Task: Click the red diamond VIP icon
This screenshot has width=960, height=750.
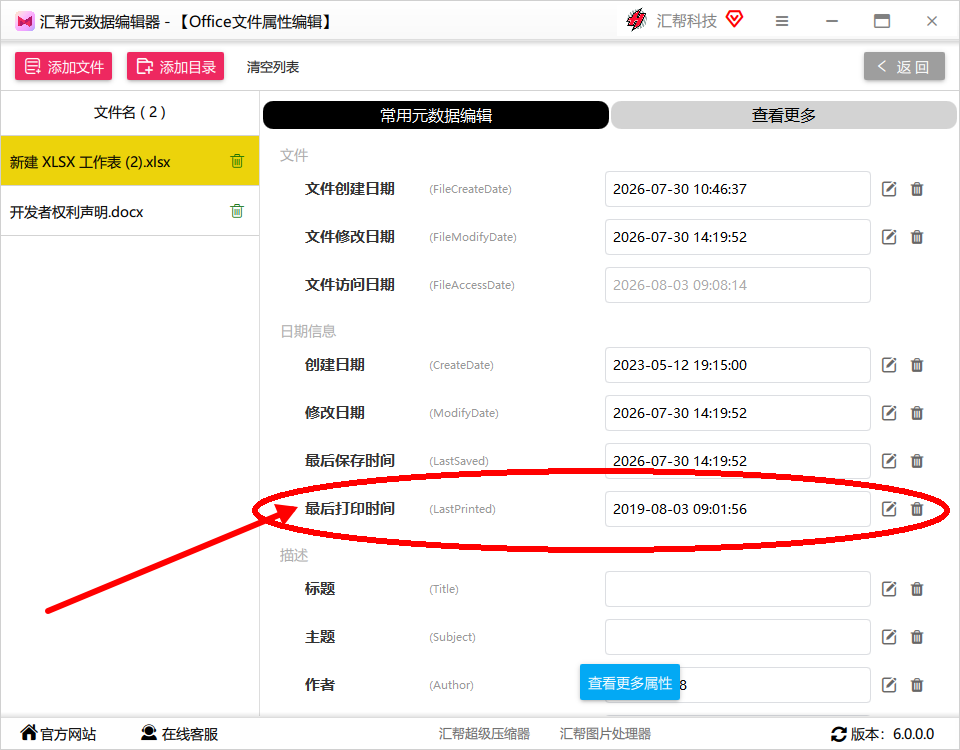Action: coord(734,20)
